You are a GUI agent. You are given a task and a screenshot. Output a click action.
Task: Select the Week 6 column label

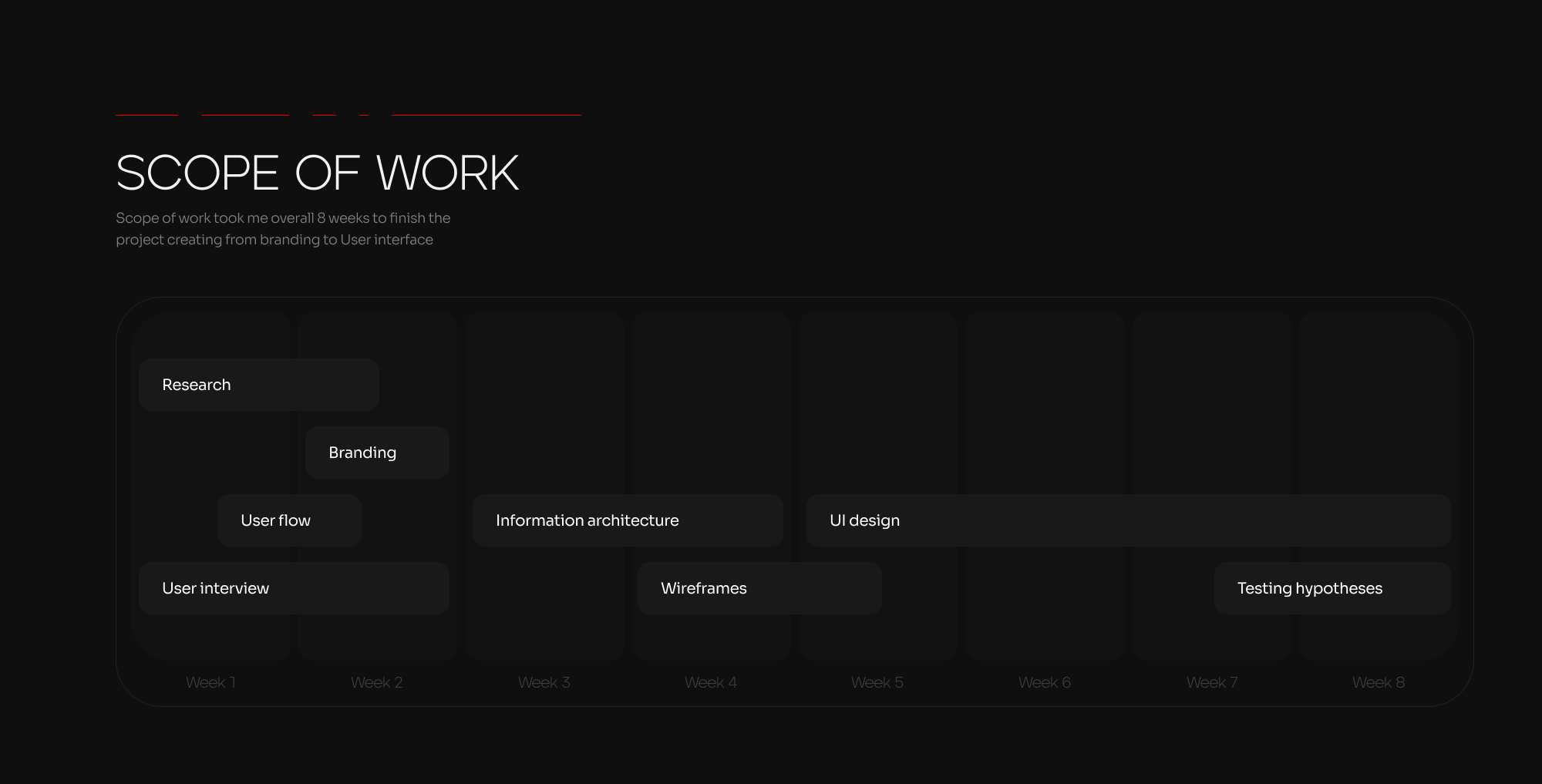point(1045,682)
